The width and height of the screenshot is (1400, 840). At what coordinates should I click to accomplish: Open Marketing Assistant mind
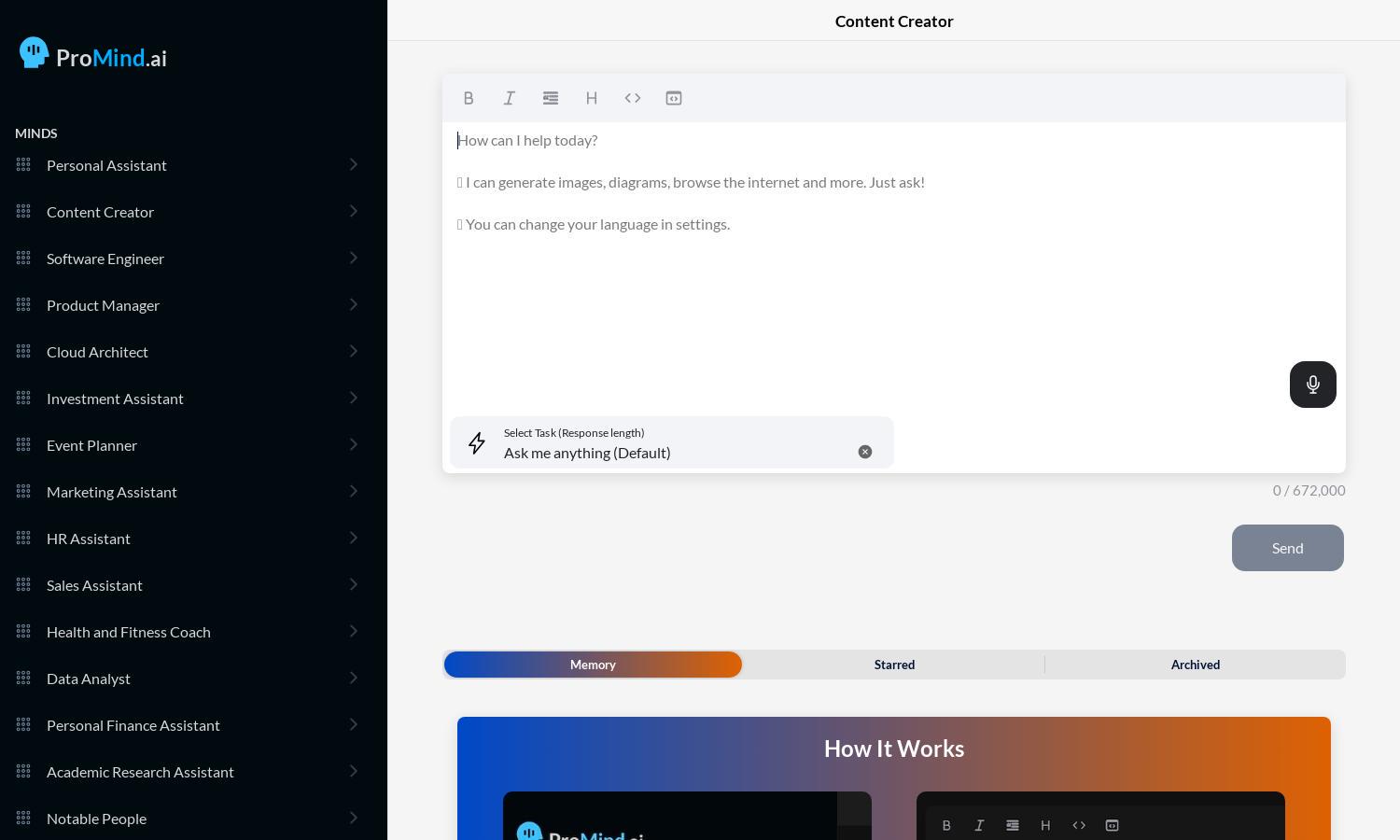click(112, 492)
